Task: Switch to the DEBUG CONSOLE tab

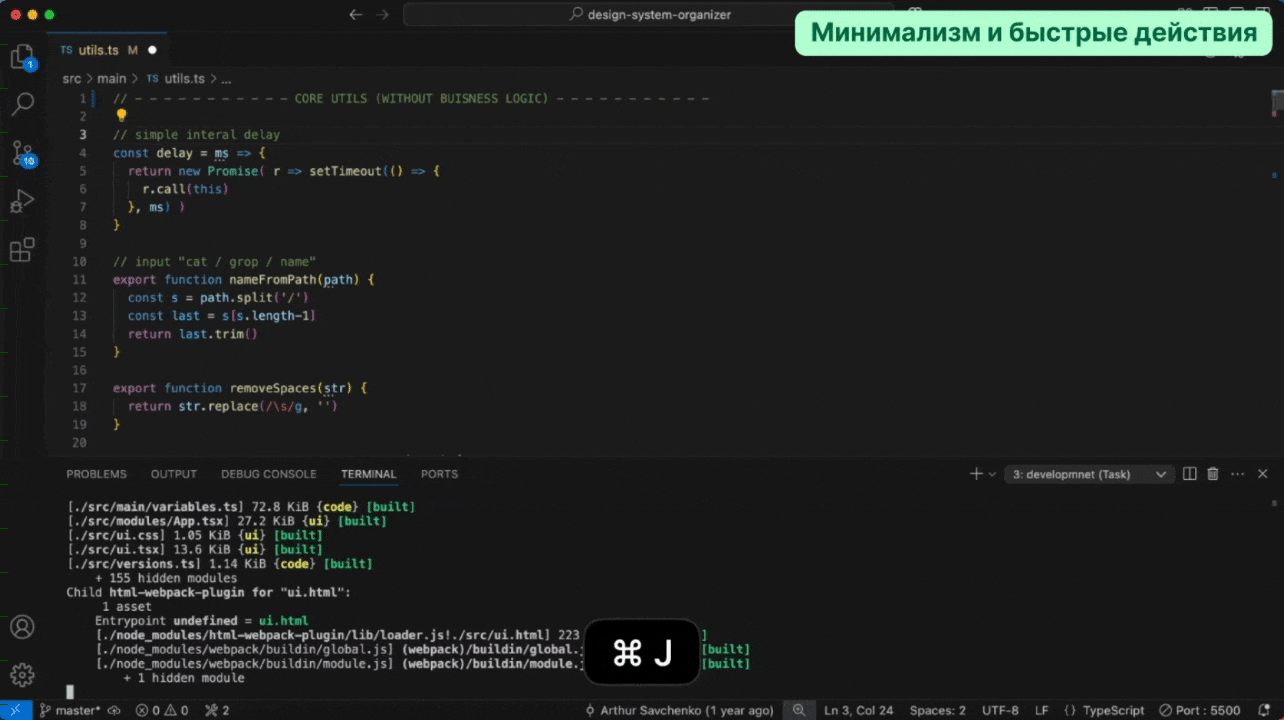Action: pyautogui.click(x=269, y=474)
